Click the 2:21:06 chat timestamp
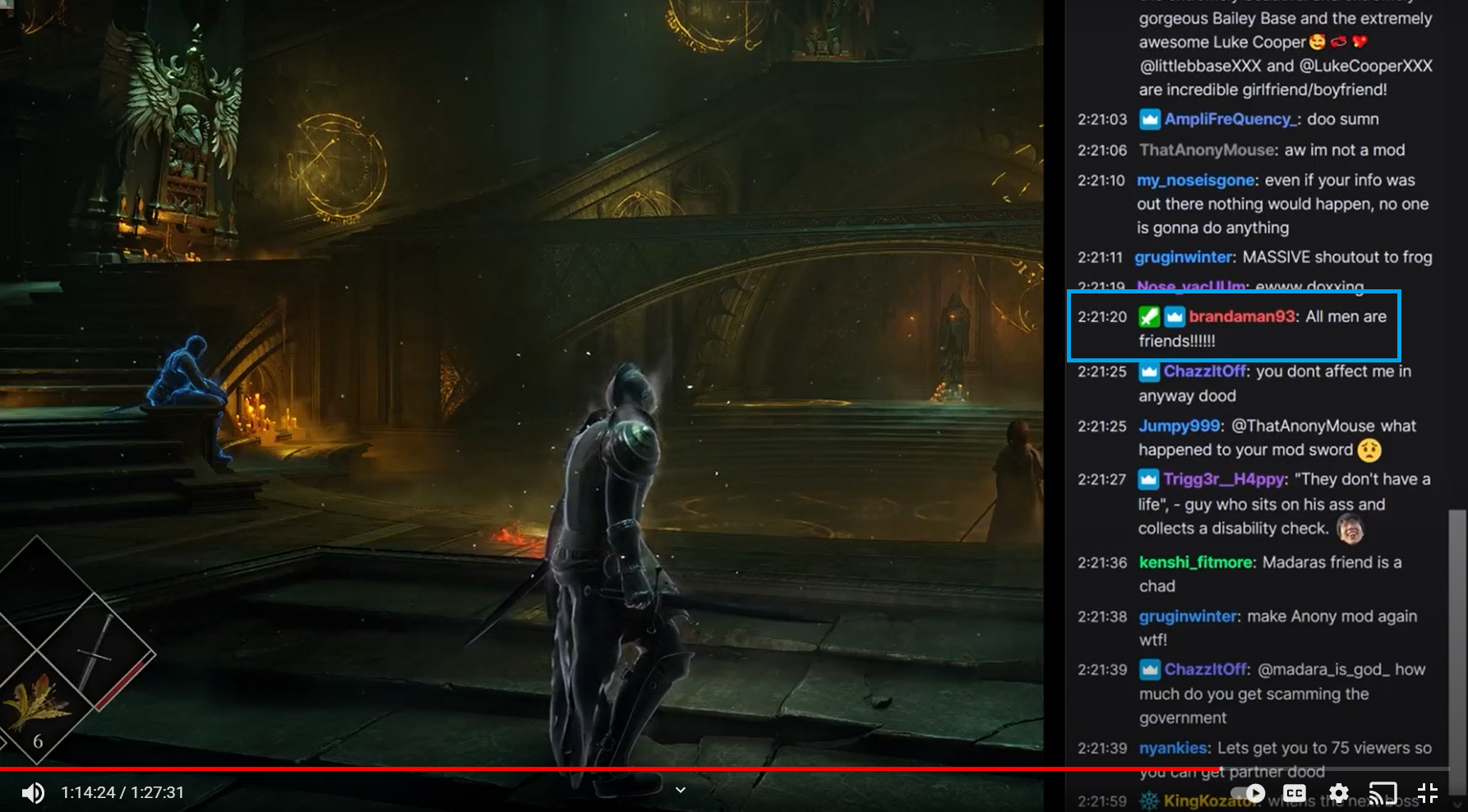Screen dimensions: 1468x812 1102,150
